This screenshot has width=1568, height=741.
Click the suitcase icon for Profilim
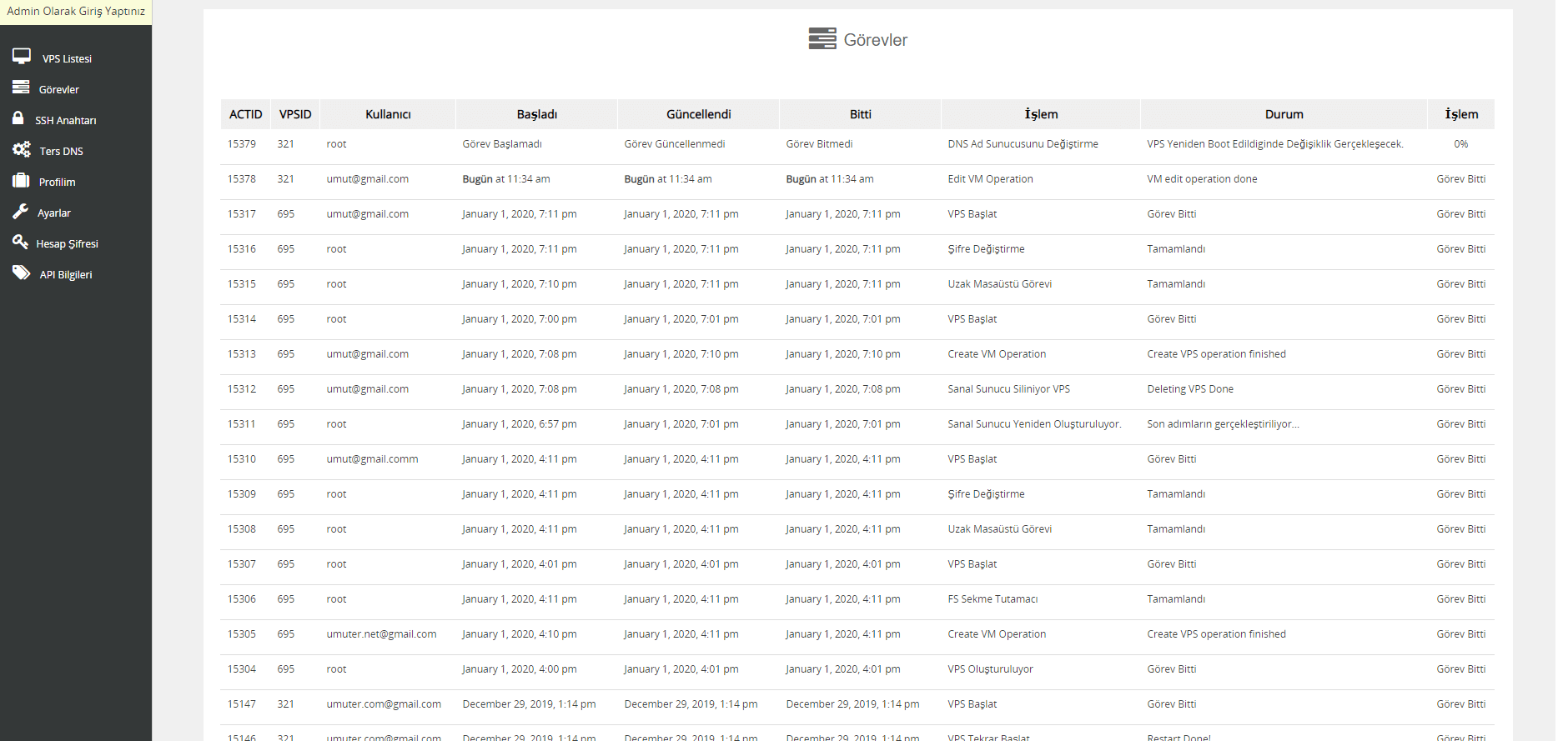[x=21, y=181]
